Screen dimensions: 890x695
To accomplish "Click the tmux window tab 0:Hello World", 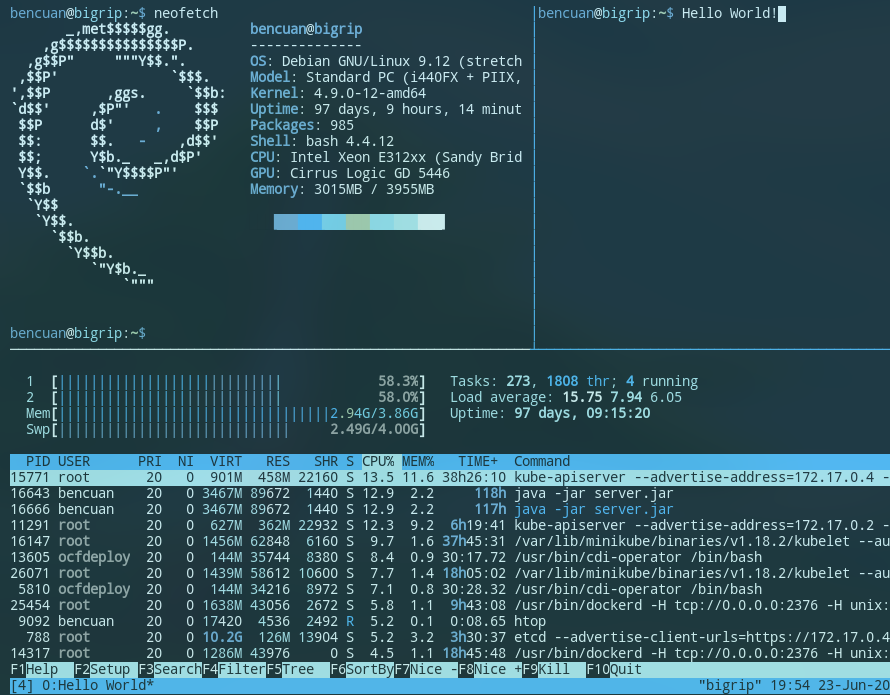I will [98, 685].
